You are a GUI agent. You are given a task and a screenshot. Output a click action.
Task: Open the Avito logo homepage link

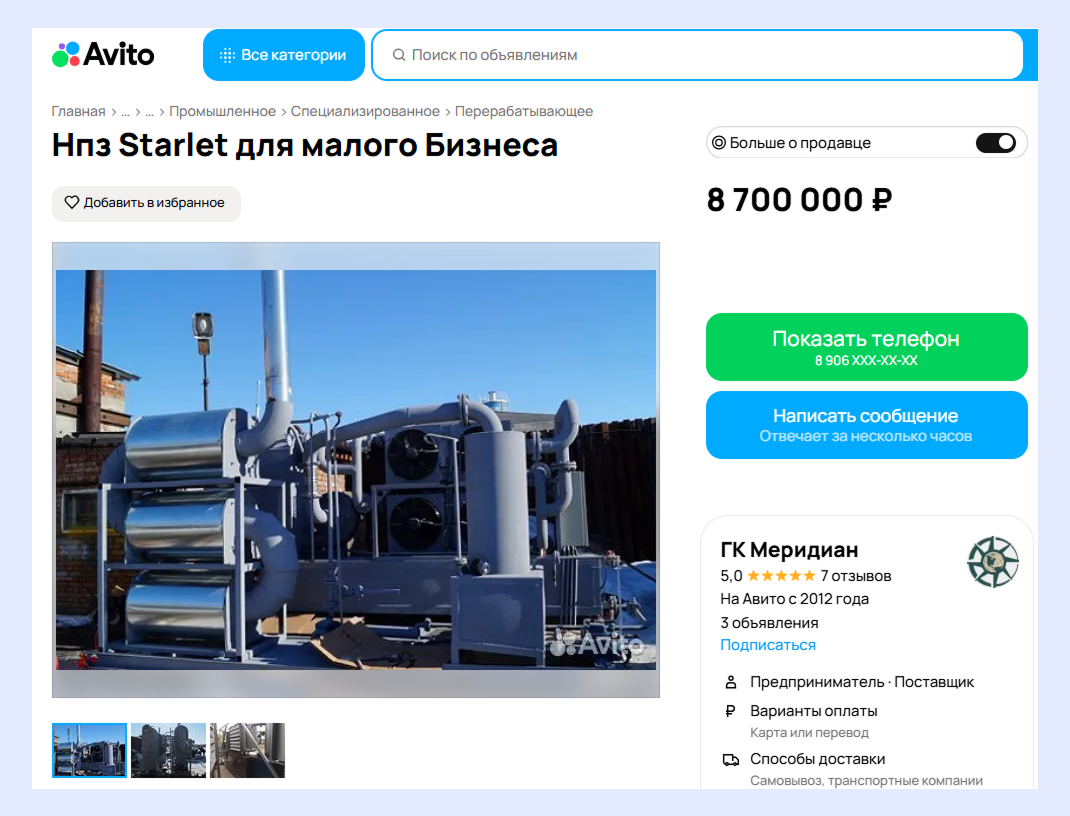[103, 55]
